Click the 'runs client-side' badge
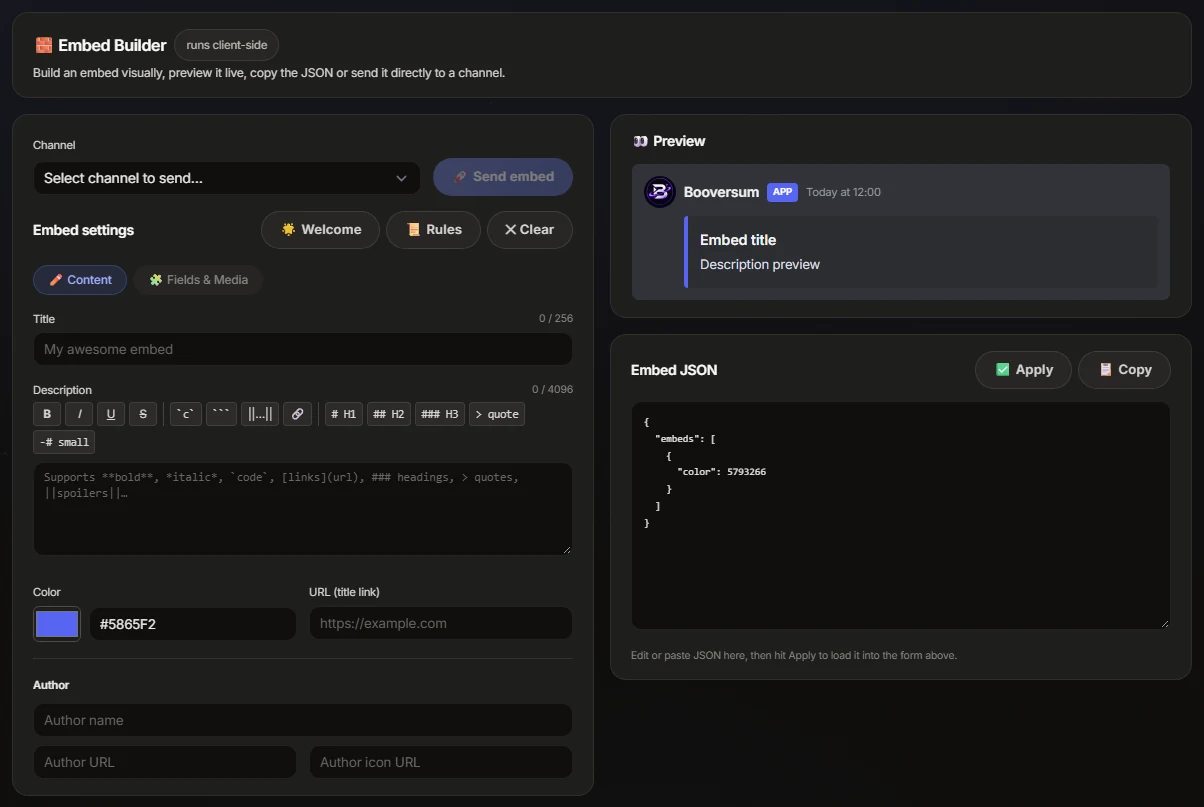The image size is (1204, 807). click(226, 45)
